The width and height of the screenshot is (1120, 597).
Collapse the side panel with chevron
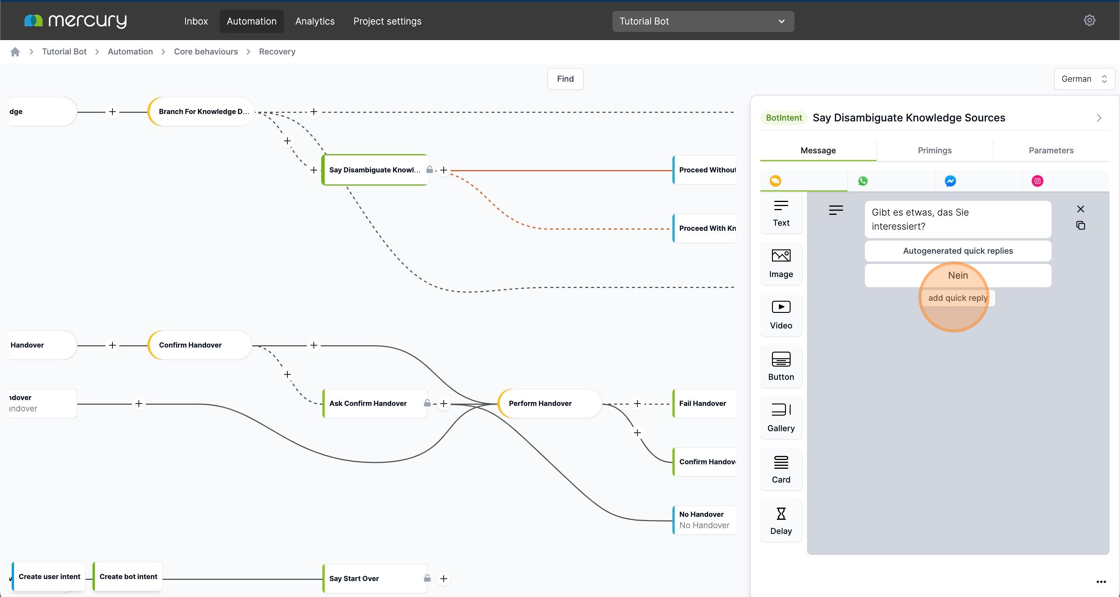point(1099,118)
